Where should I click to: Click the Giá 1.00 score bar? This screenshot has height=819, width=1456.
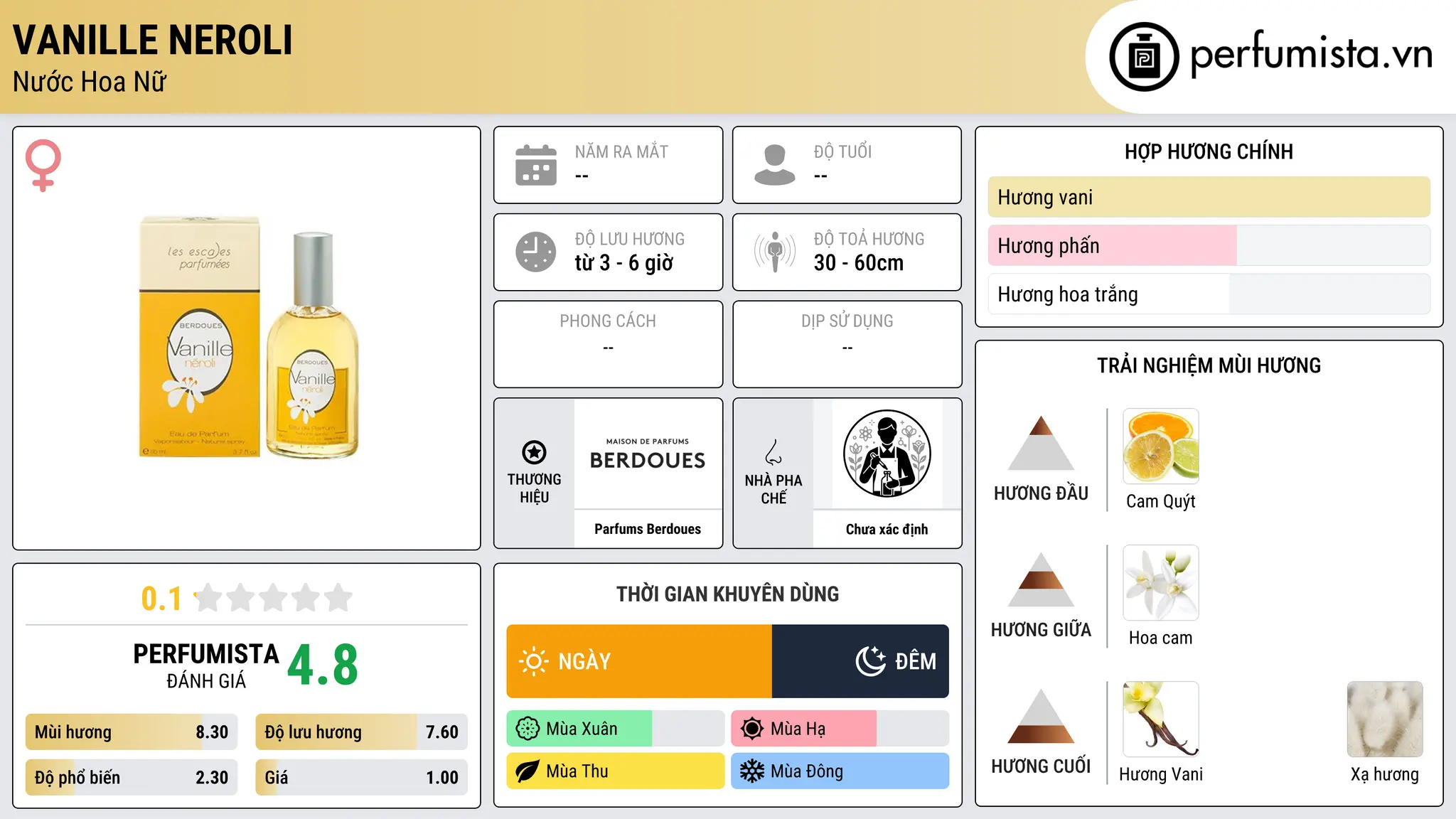click(x=361, y=777)
